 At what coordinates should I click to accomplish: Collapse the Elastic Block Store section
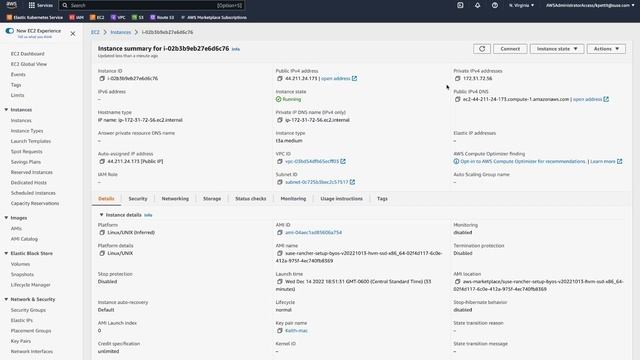click(x=6, y=253)
